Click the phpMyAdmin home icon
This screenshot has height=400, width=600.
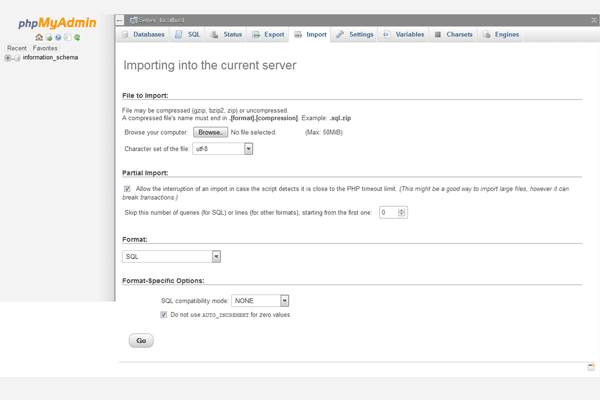[39, 38]
